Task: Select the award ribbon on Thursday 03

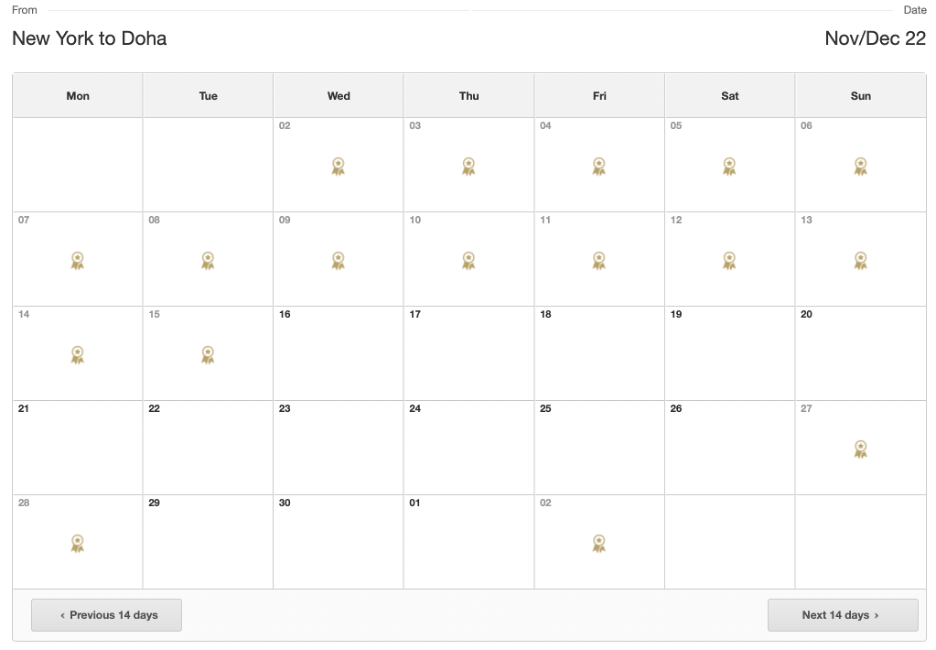Action: (x=468, y=167)
